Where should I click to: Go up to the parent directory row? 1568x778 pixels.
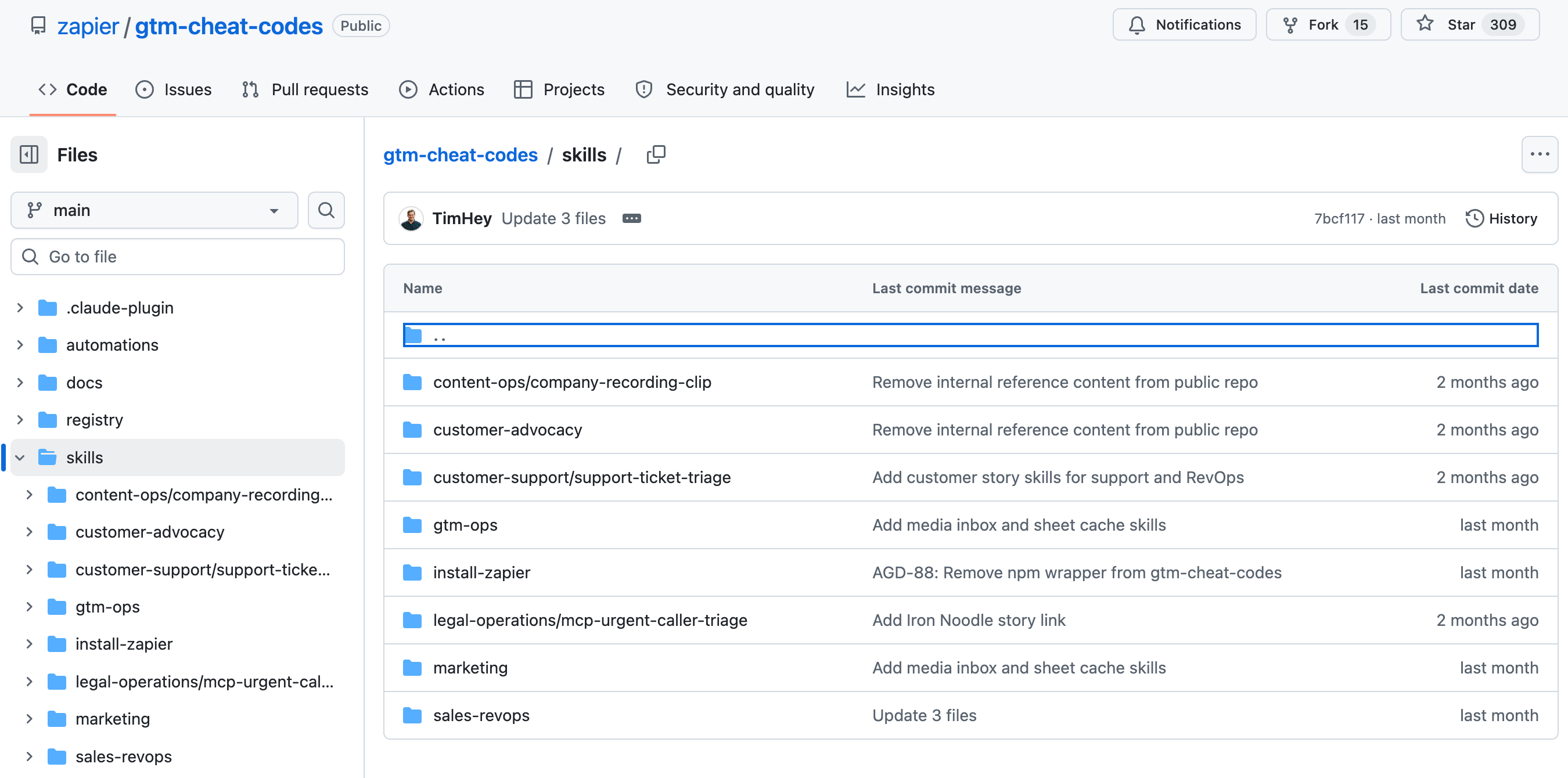970,336
